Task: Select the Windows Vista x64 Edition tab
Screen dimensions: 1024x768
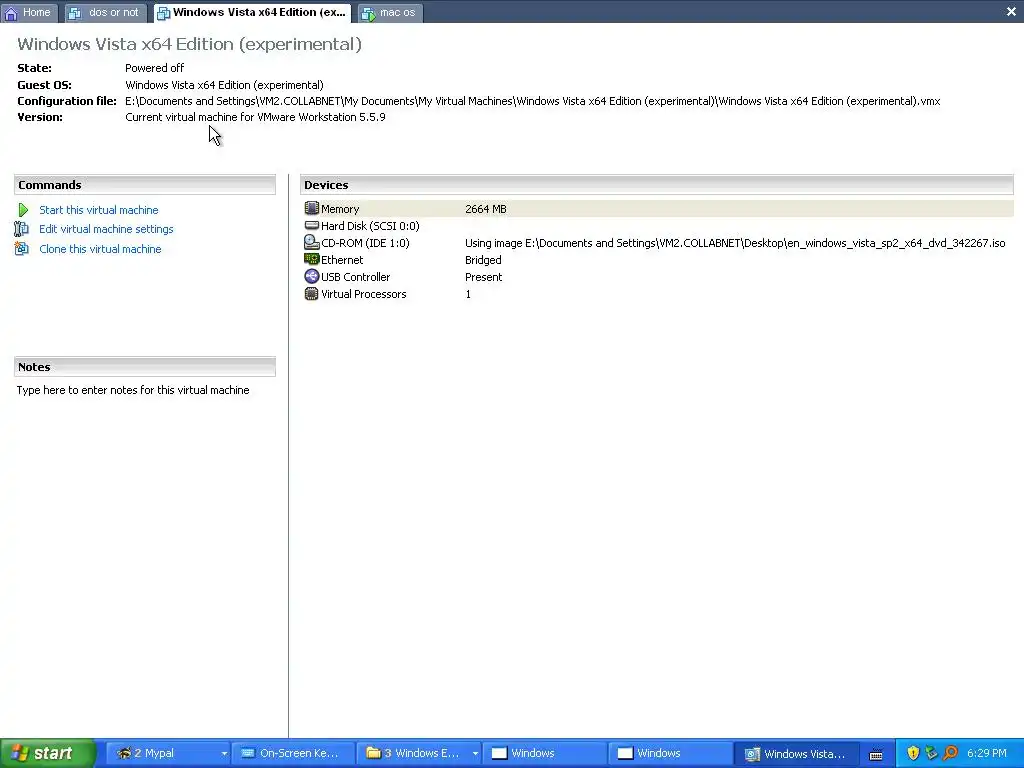Action: (252, 12)
